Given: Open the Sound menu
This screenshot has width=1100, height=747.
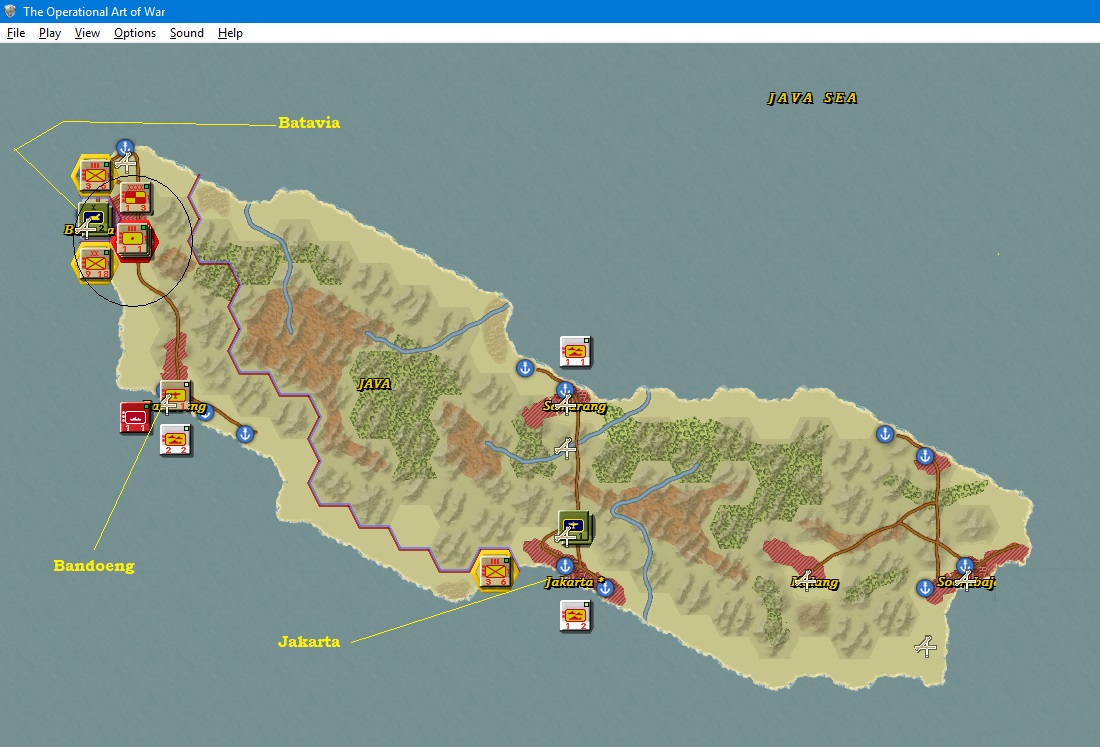Looking at the screenshot, I should click(187, 33).
